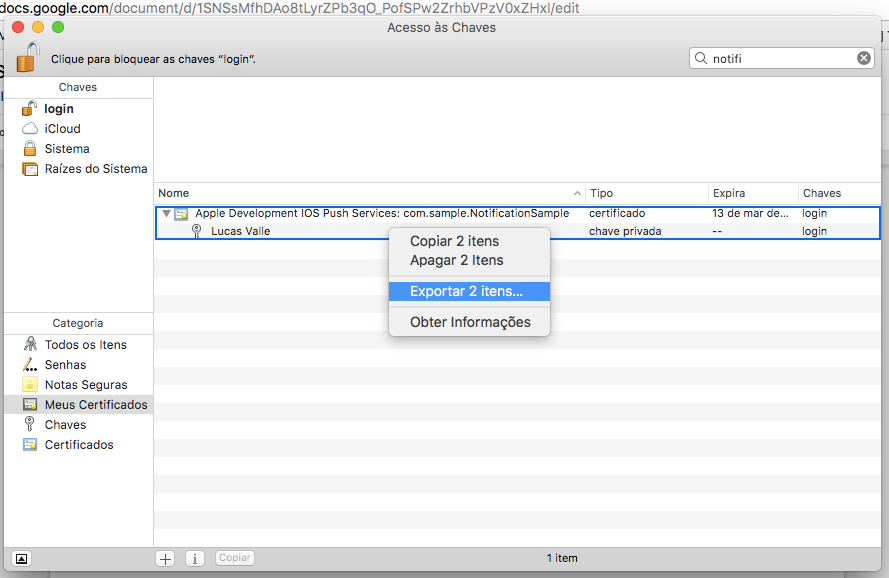Sort by the Expira column header

753,193
